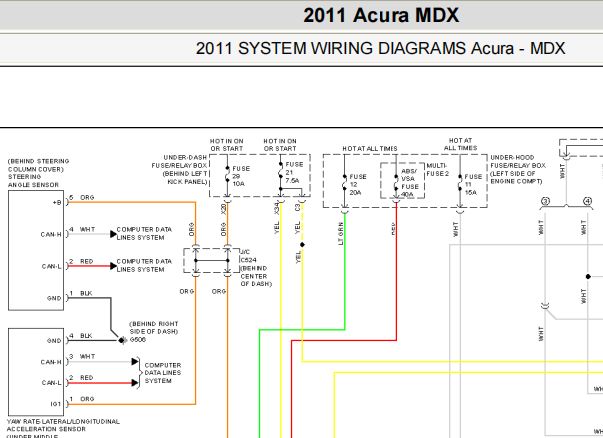Image resolution: width=603 pixels, height=438 pixels.
Task: Click the "5 ORG" wire label at +B pin
Action: pyautogui.click(x=82, y=197)
